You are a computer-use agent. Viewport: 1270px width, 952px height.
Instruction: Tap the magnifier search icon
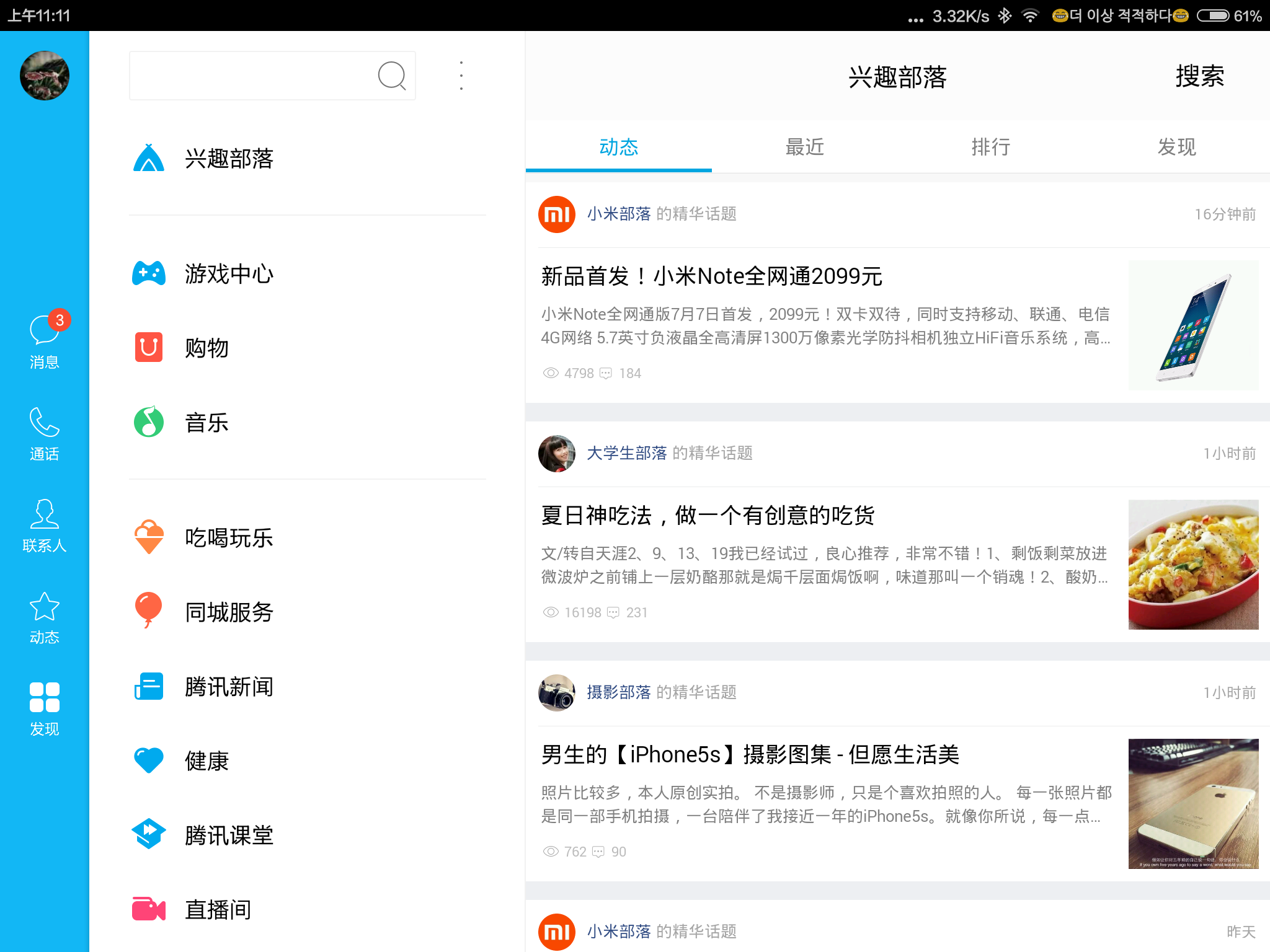392,76
